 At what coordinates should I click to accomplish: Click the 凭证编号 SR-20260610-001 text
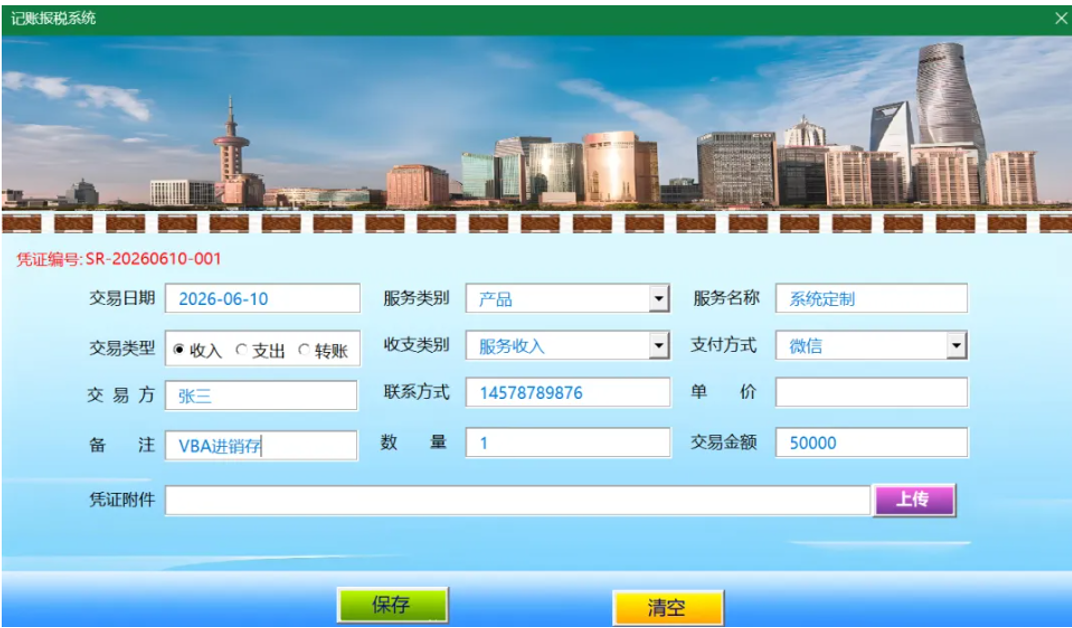(x=119, y=259)
